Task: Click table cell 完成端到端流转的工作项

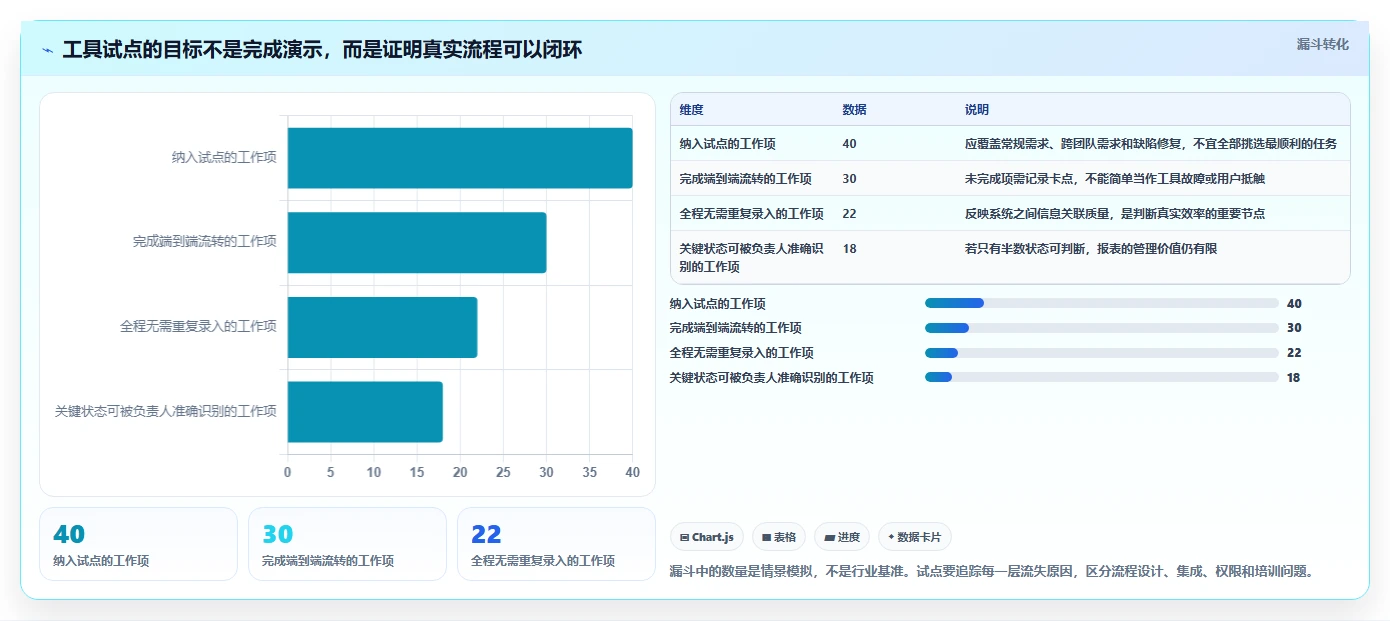Action: (745, 179)
